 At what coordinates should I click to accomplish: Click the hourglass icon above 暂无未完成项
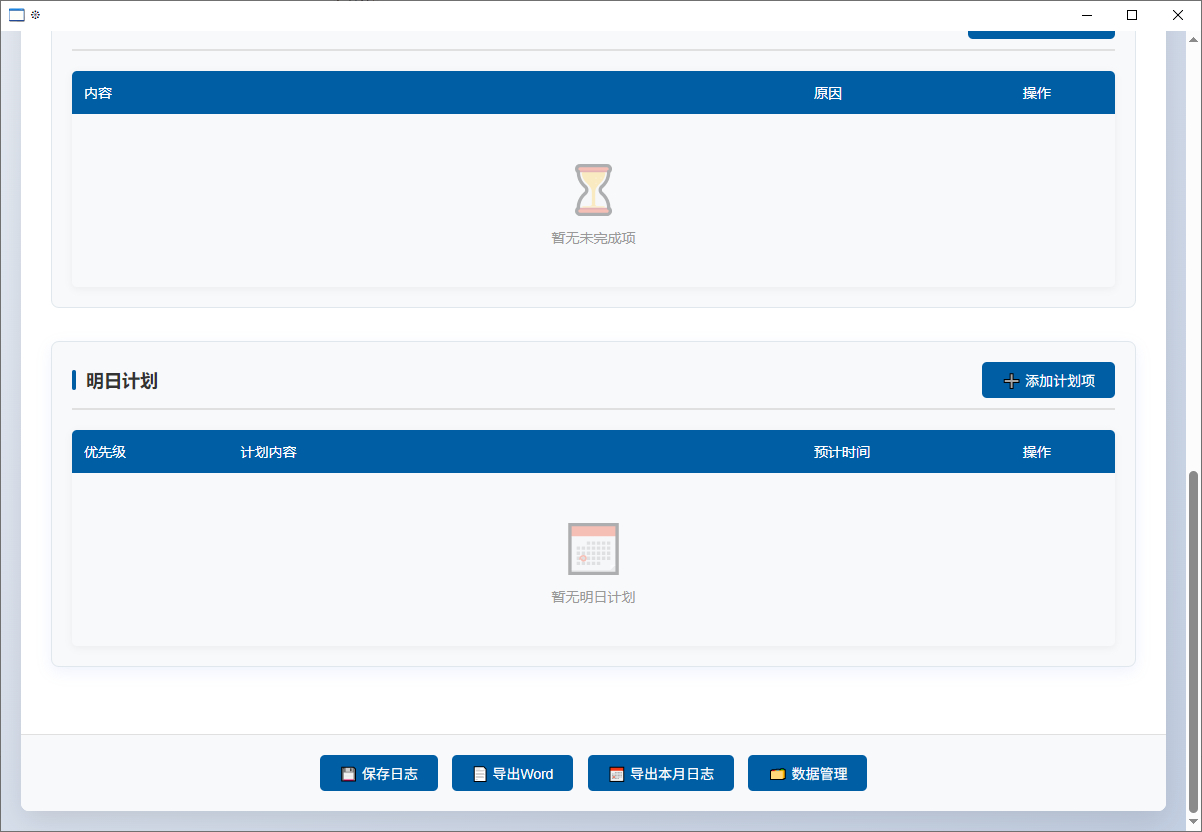point(593,190)
